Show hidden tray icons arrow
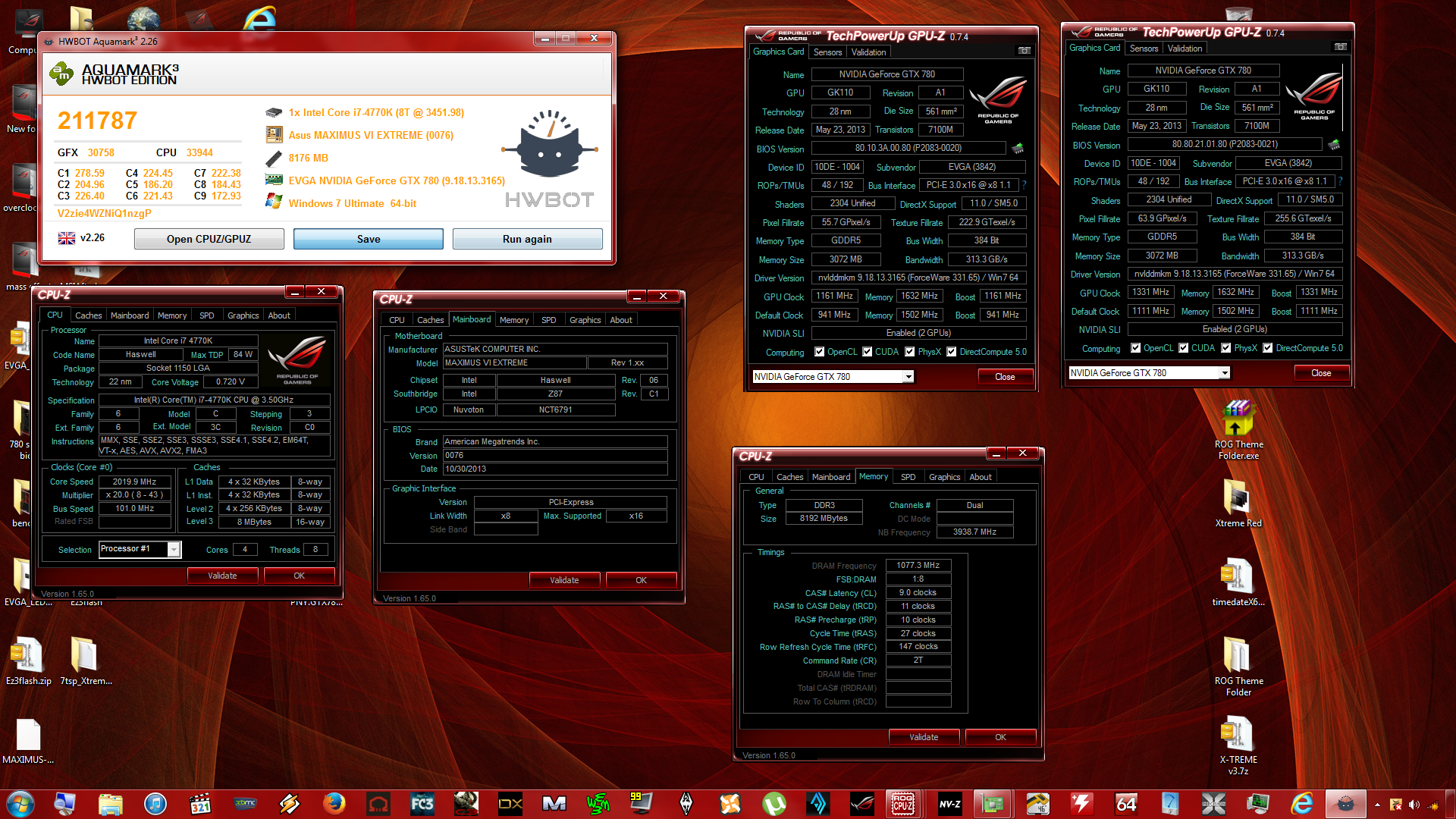The image size is (1456, 819). [x=1377, y=805]
